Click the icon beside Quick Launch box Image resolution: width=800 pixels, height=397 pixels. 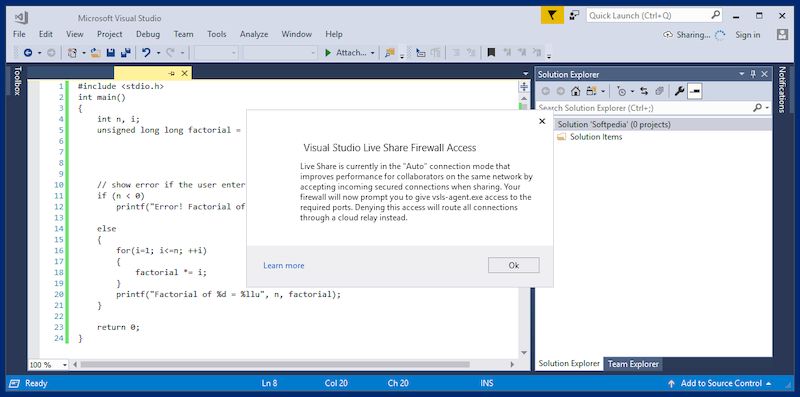[574, 15]
